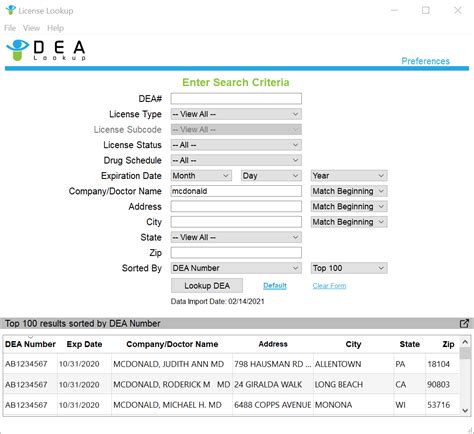Click the pop-out results icon
Screen dimensions: 474x434
click(464, 323)
